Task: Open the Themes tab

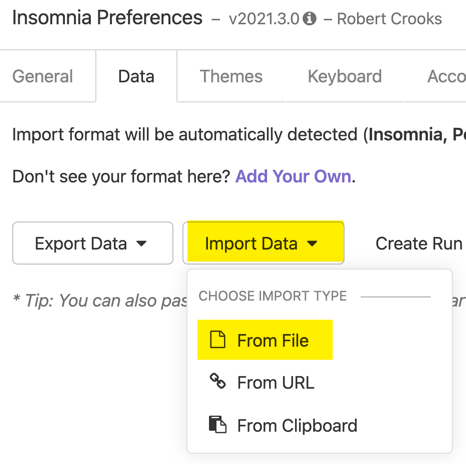Action: 231,76
